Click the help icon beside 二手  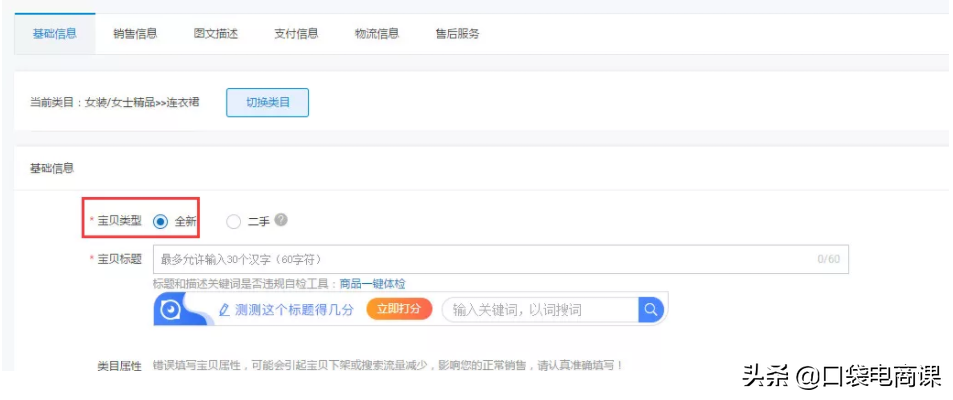point(280,220)
